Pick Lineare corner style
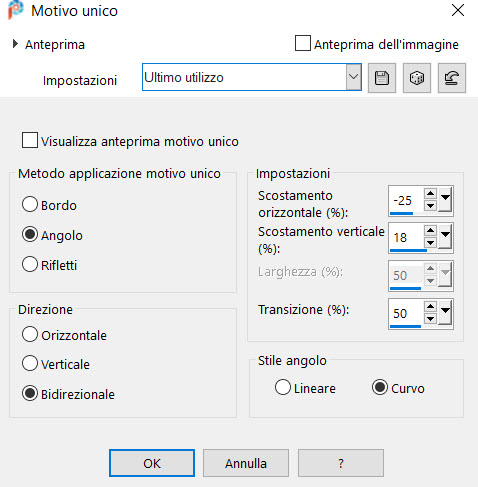The image size is (478, 487). 283,387
